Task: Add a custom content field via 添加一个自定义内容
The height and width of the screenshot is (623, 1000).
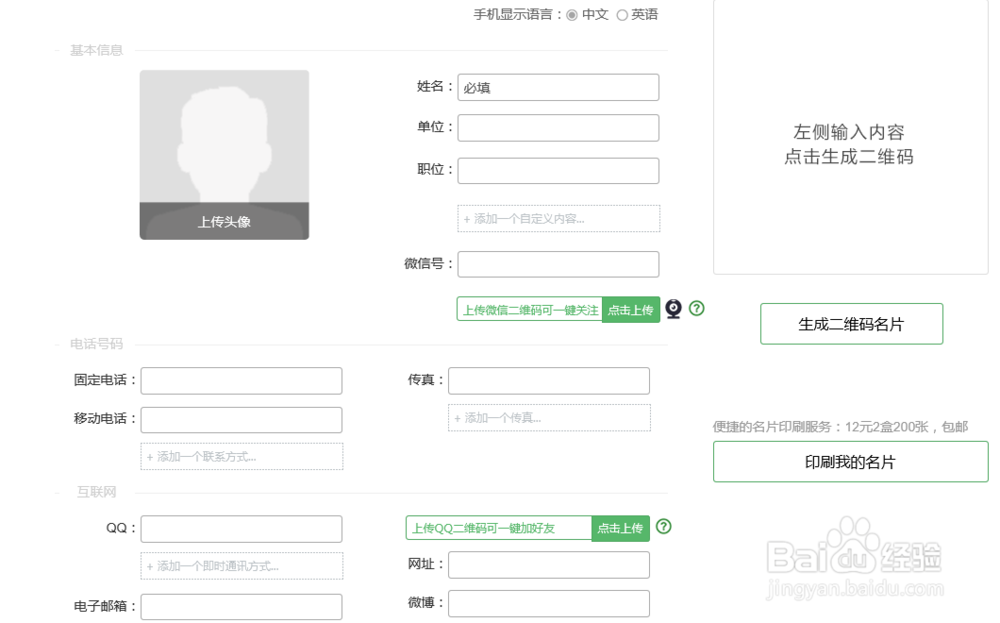Action: pyautogui.click(x=557, y=218)
